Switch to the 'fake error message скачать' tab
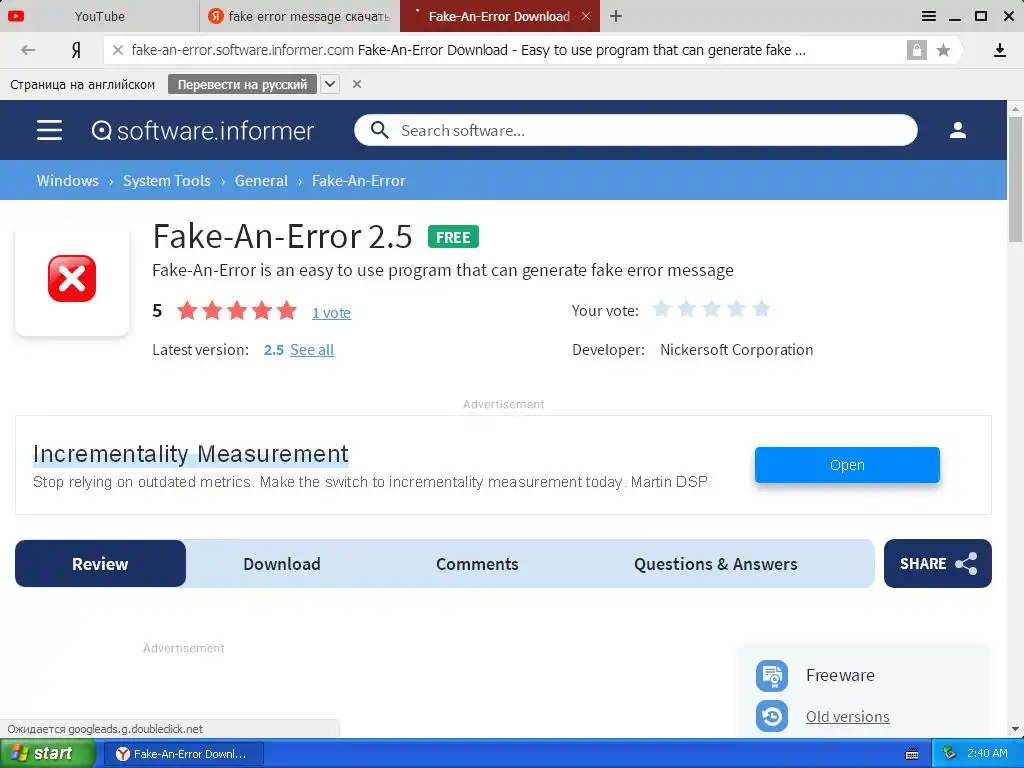Screen dimensions: 1024x768 tap(300, 16)
